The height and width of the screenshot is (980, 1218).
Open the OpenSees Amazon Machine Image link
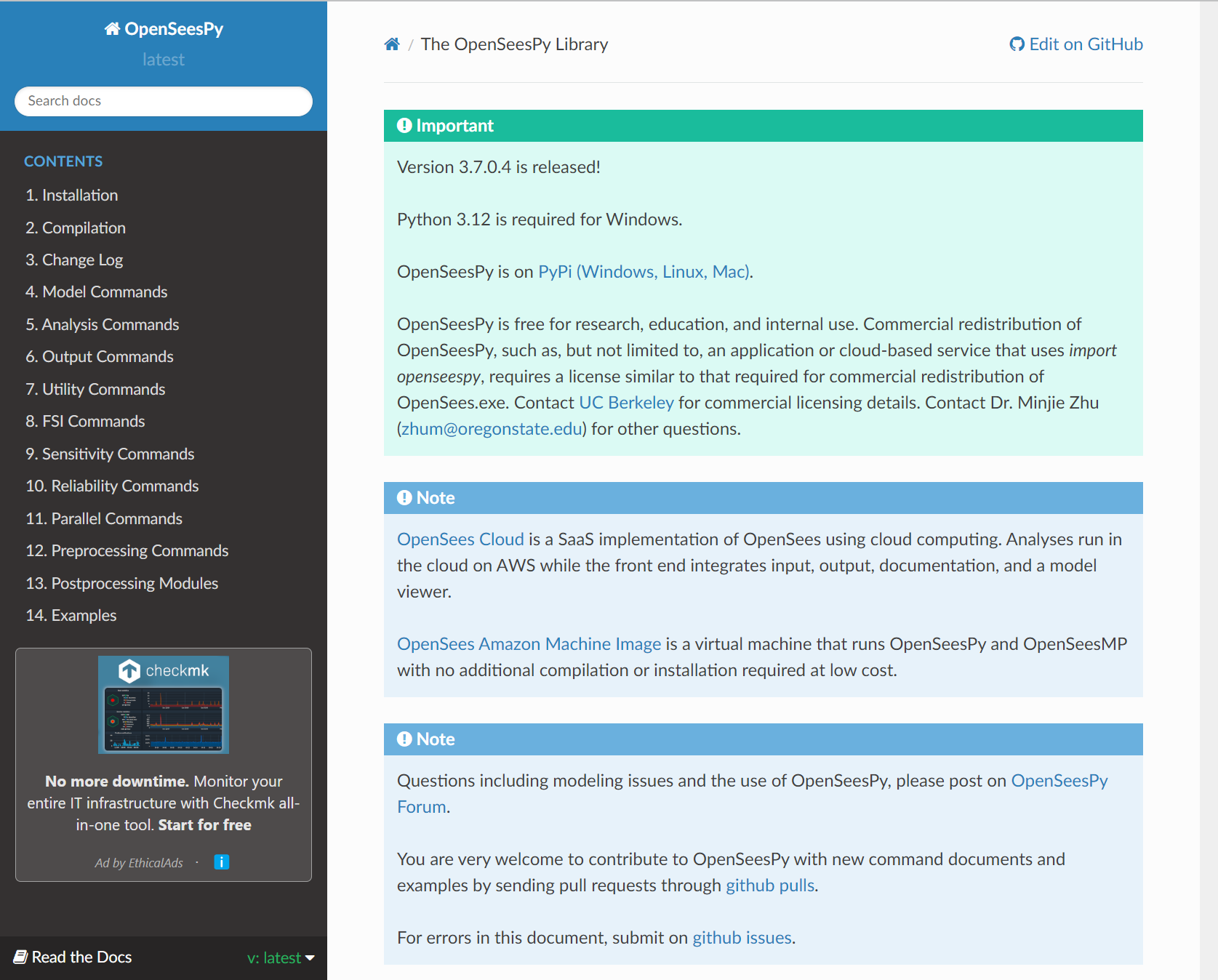529,644
